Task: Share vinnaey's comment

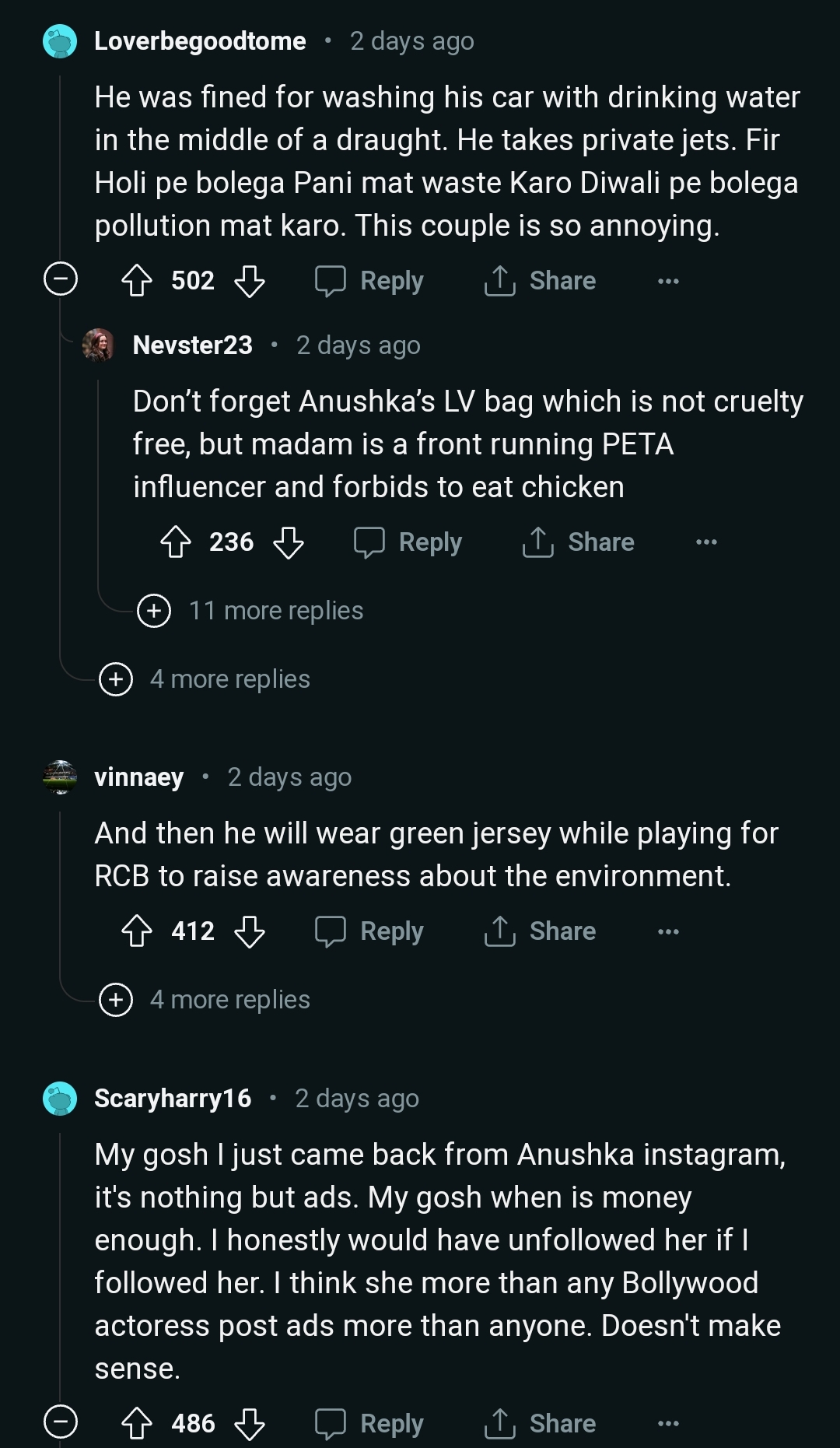Action: click(x=540, y=931)
